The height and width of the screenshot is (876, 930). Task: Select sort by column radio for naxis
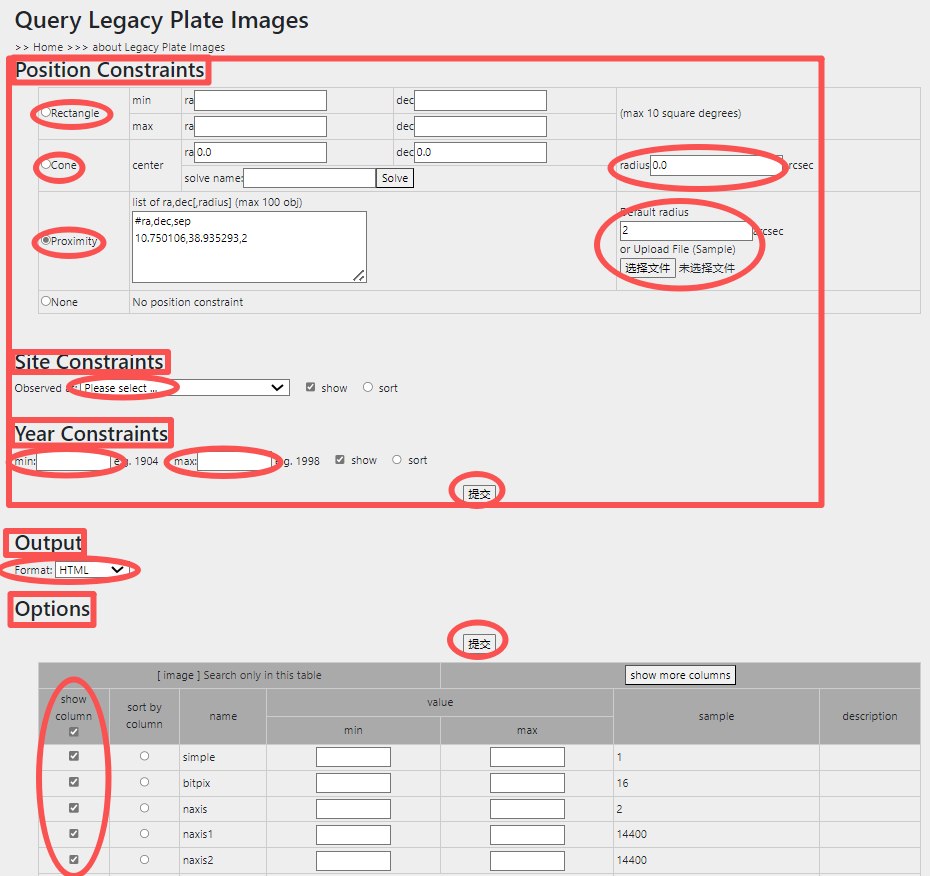click(144, 808)
